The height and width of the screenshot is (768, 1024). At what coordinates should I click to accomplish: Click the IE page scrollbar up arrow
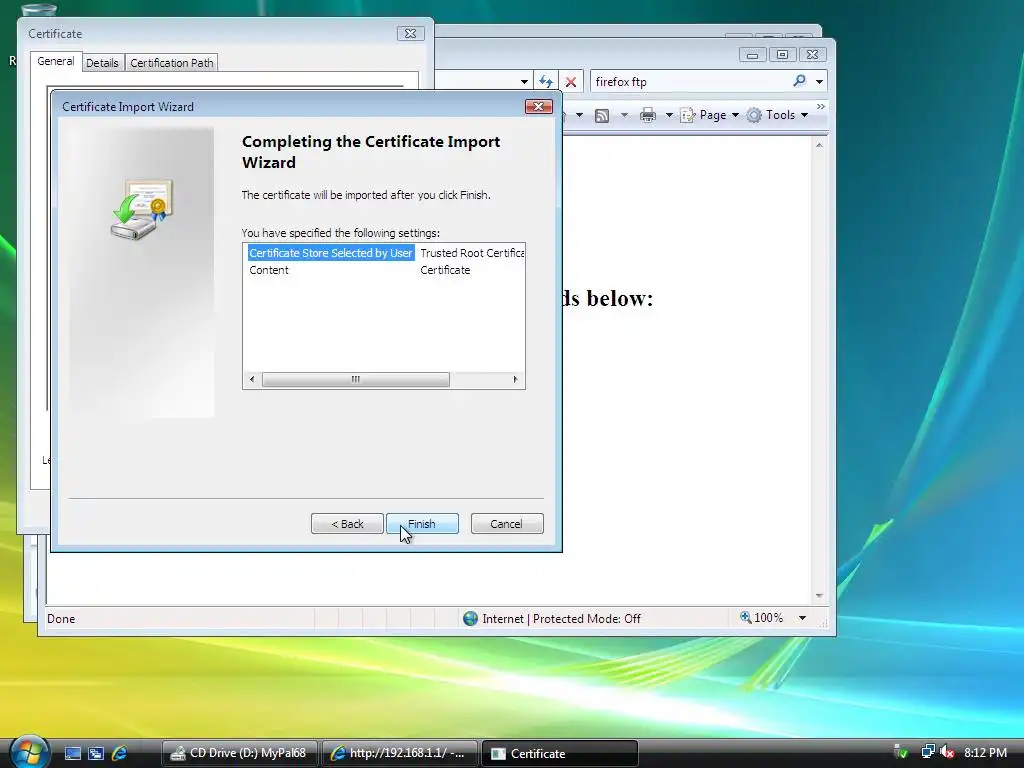819,145
